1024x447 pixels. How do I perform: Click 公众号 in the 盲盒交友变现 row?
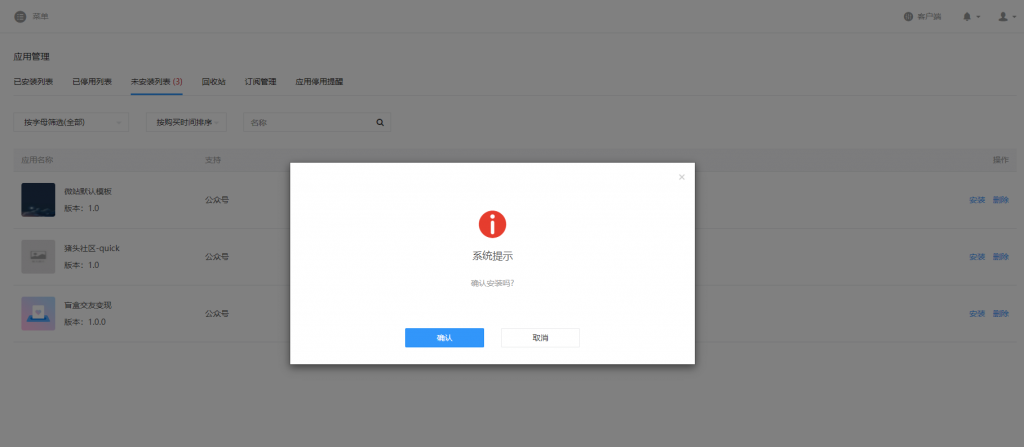tap(217, 314)
